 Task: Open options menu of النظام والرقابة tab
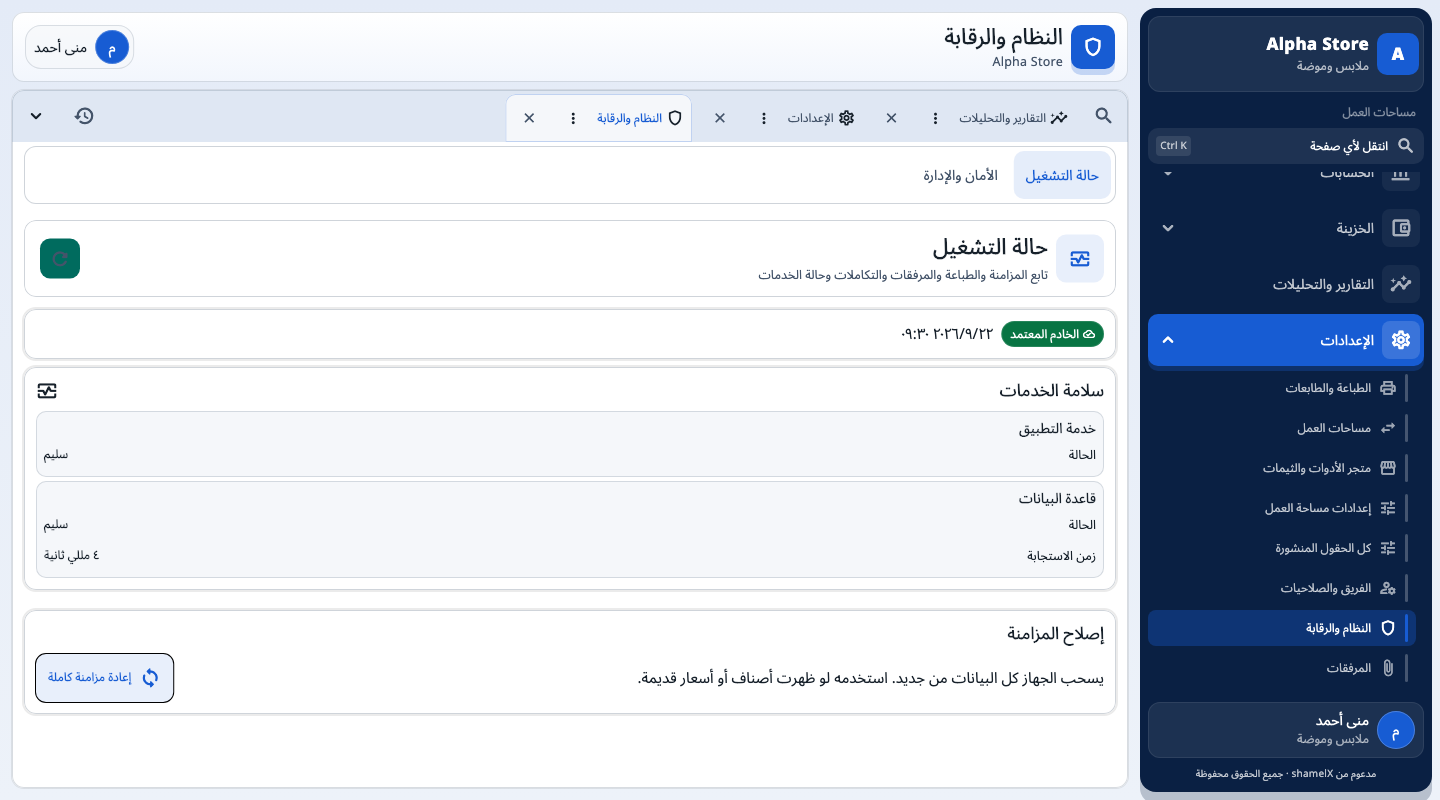573,118
